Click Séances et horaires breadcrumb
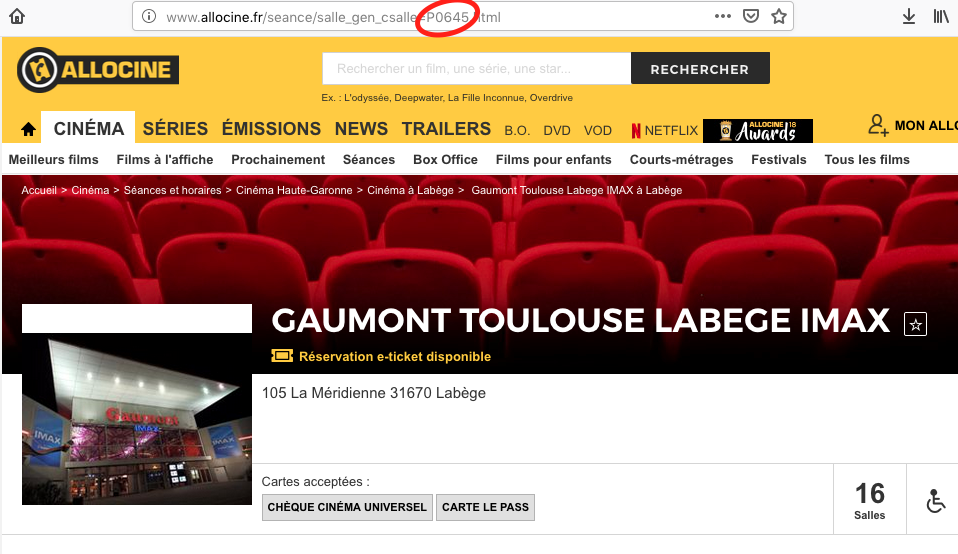This screenshot has height=554, width=958. point(172,190)
